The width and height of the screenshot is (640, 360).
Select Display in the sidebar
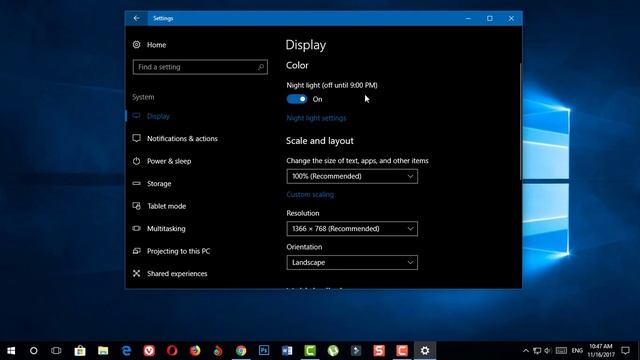151,116
